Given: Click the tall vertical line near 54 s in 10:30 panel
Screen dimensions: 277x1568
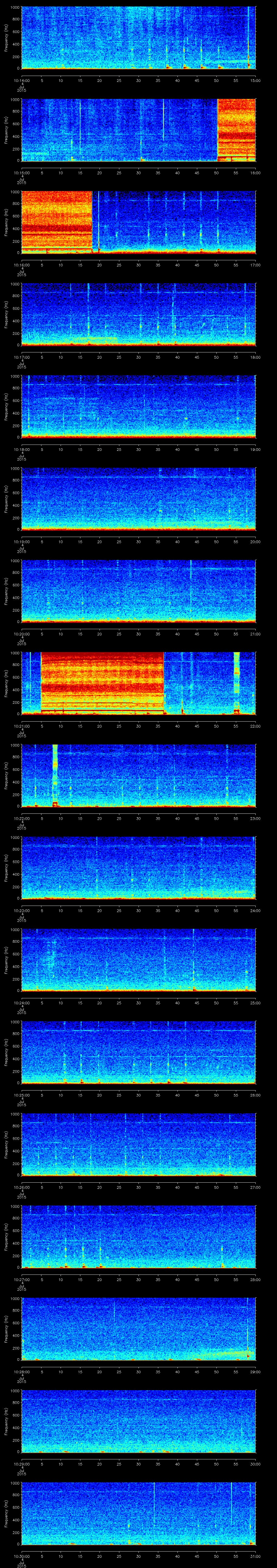Looking at the screenshot, I should pyautogui.click(x=231, y=1503).
